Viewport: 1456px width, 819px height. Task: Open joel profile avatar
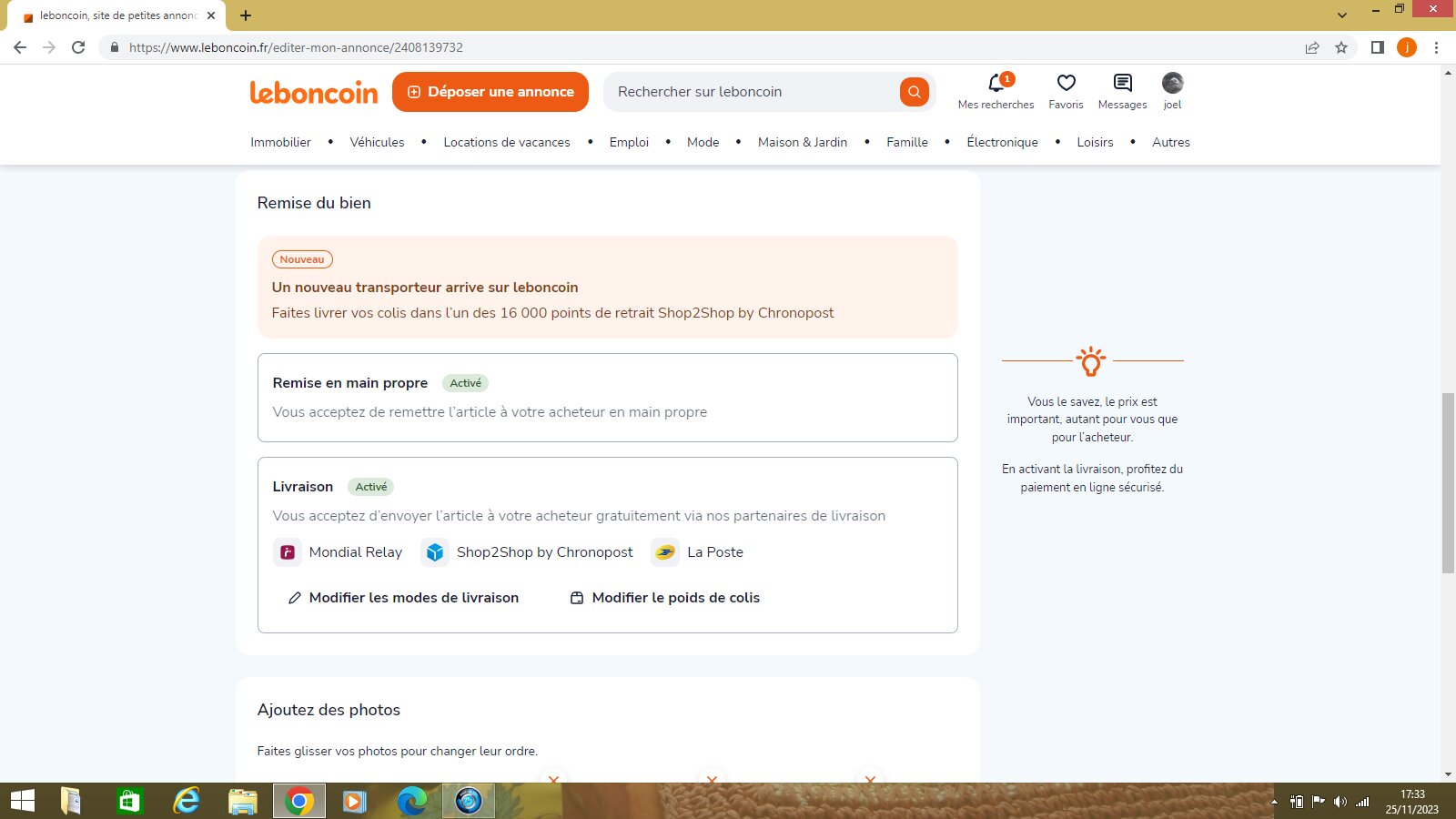pos(1173,83)
